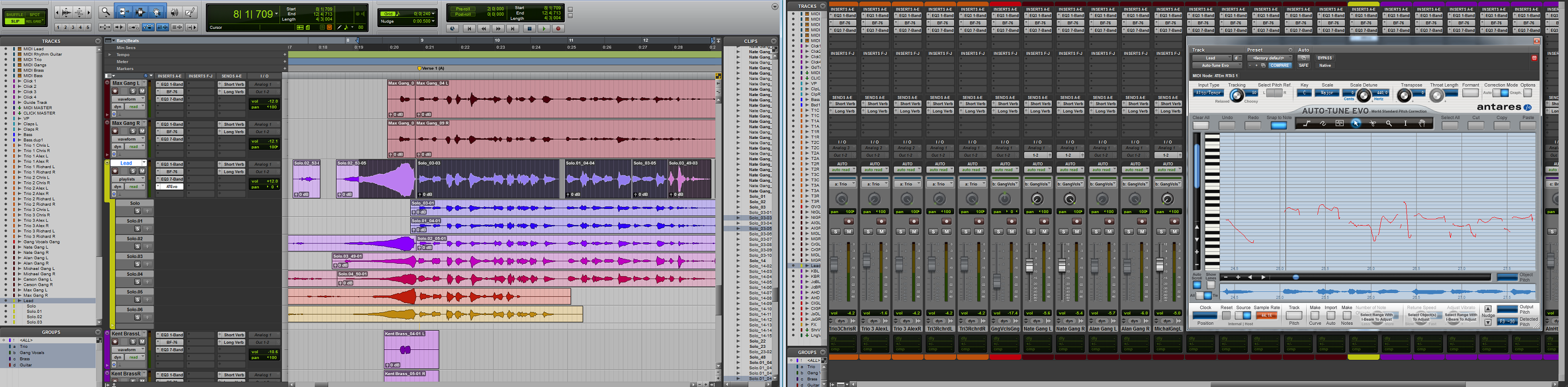The image size is (1568, 387).
Task: Enable SPOT edit mode
Action: click(34, 15)
